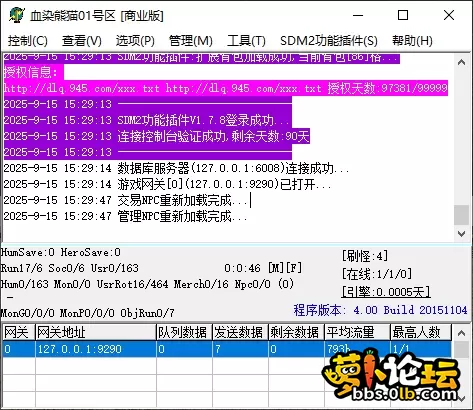Click gateway table scroll-up arrow
Viewport: 473px width, 410px height.
pos(462,333)
